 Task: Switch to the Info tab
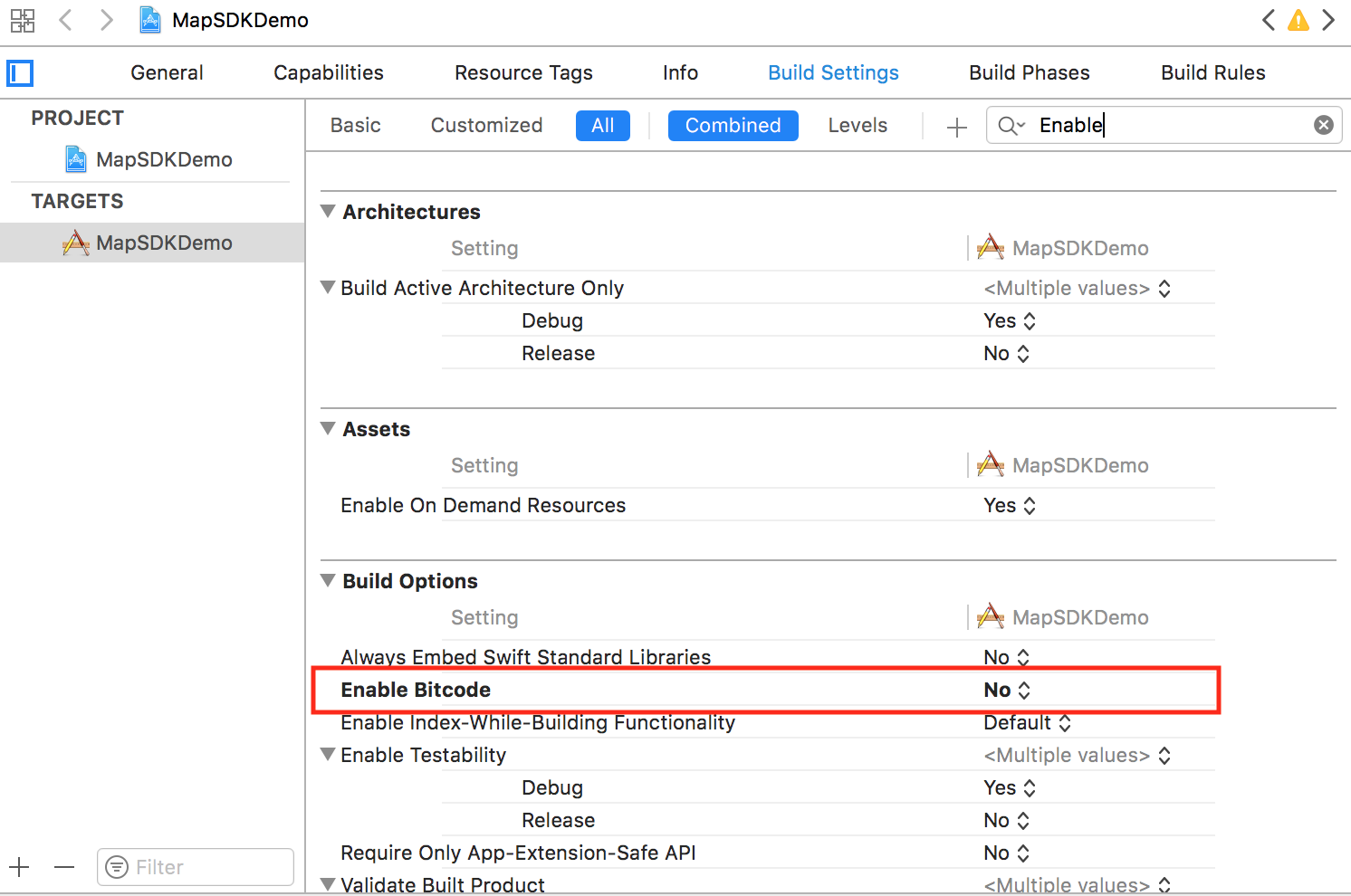(680, 72)
